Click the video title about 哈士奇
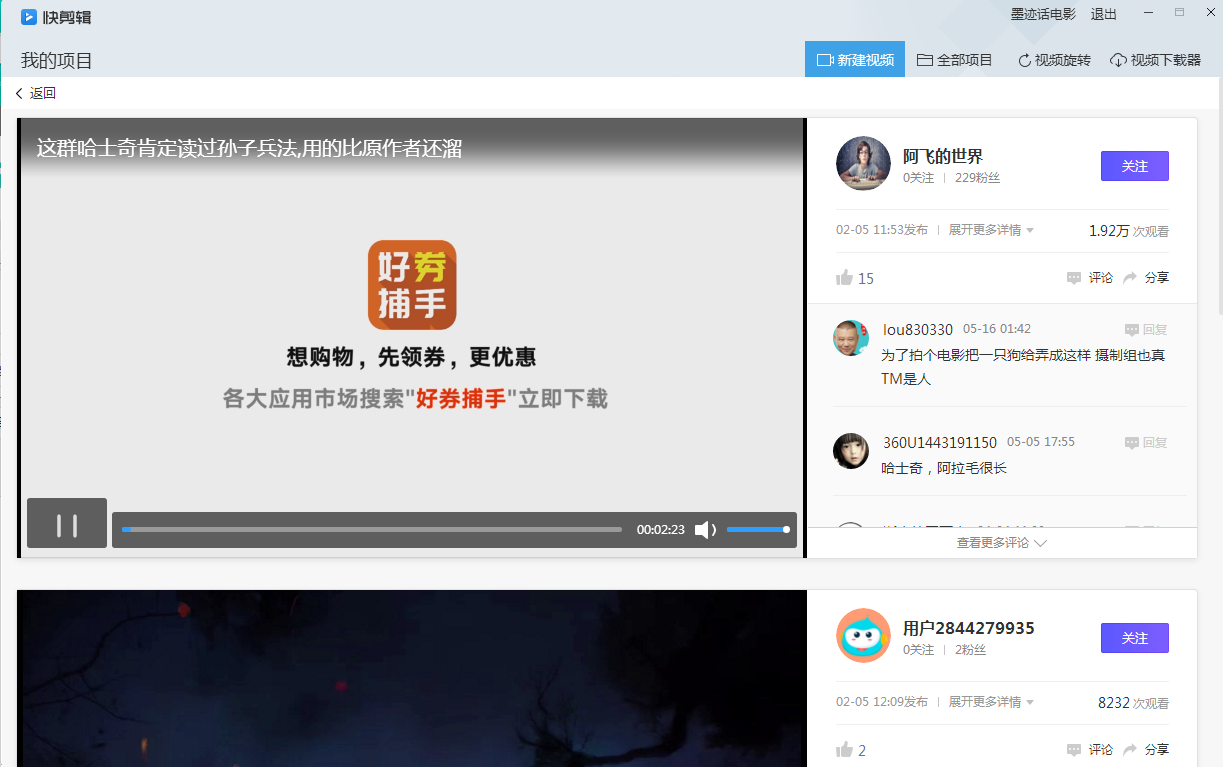The image size is (1223, 767). click(249, 148)
